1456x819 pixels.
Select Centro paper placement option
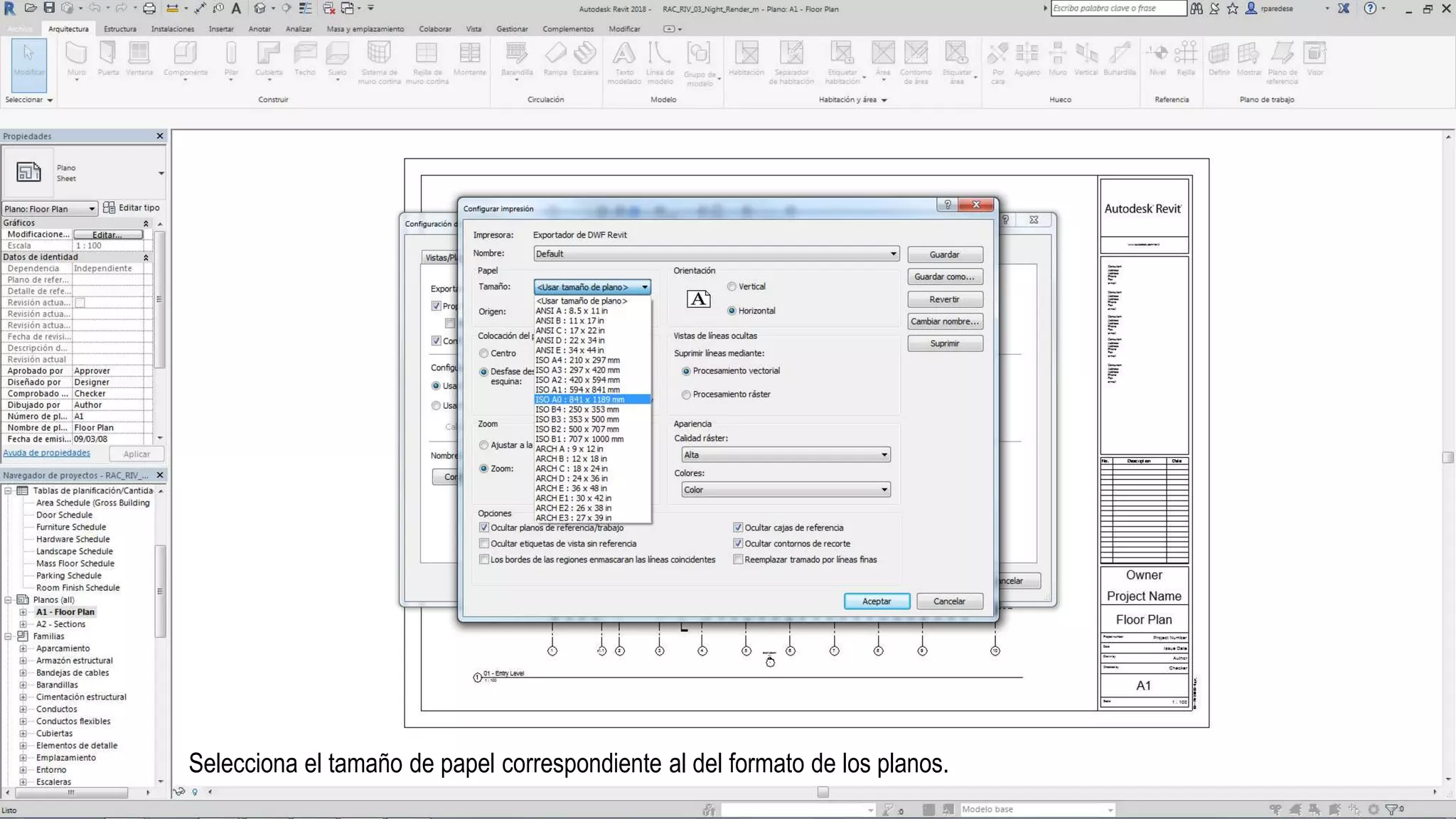[x=484, y=353]
